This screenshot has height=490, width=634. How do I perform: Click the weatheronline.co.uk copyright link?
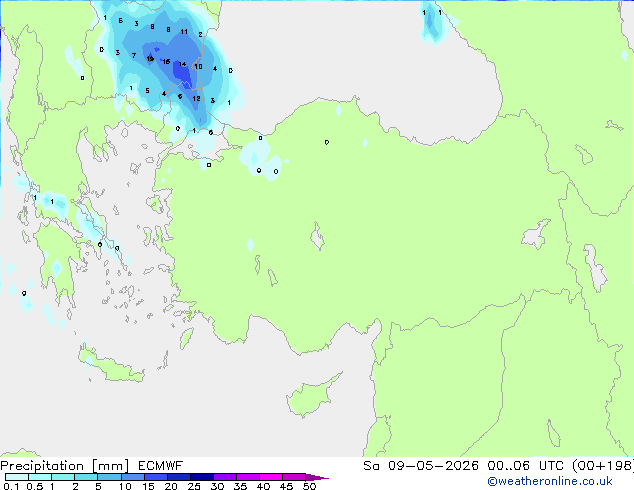click(x=549, y=481)
